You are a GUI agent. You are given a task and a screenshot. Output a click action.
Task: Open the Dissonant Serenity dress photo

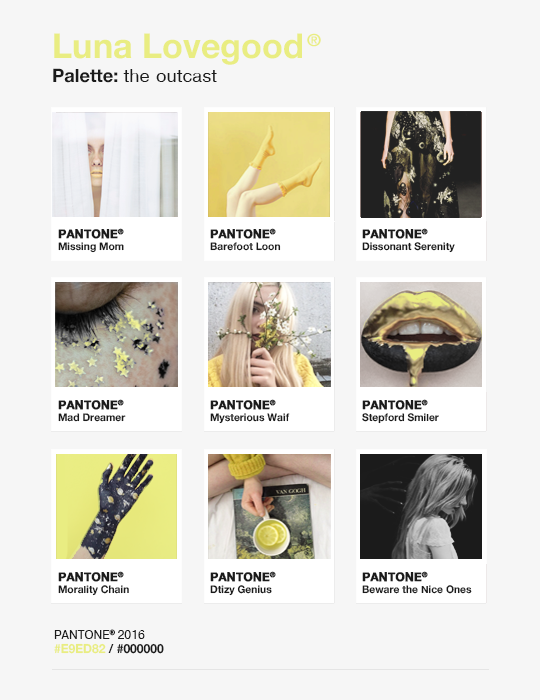tap(421, 164)
